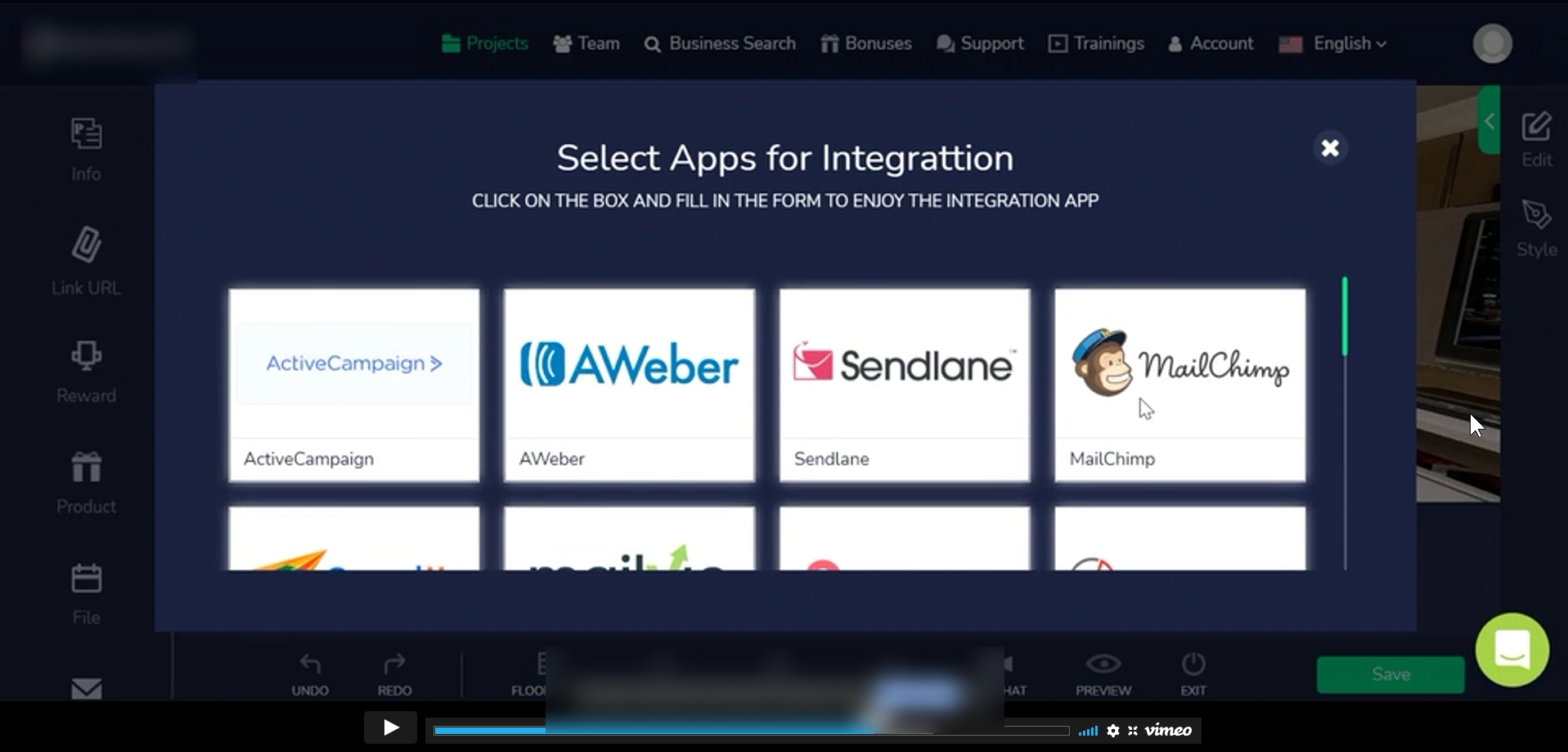Click the Preview eye icon

point(1103,664)
